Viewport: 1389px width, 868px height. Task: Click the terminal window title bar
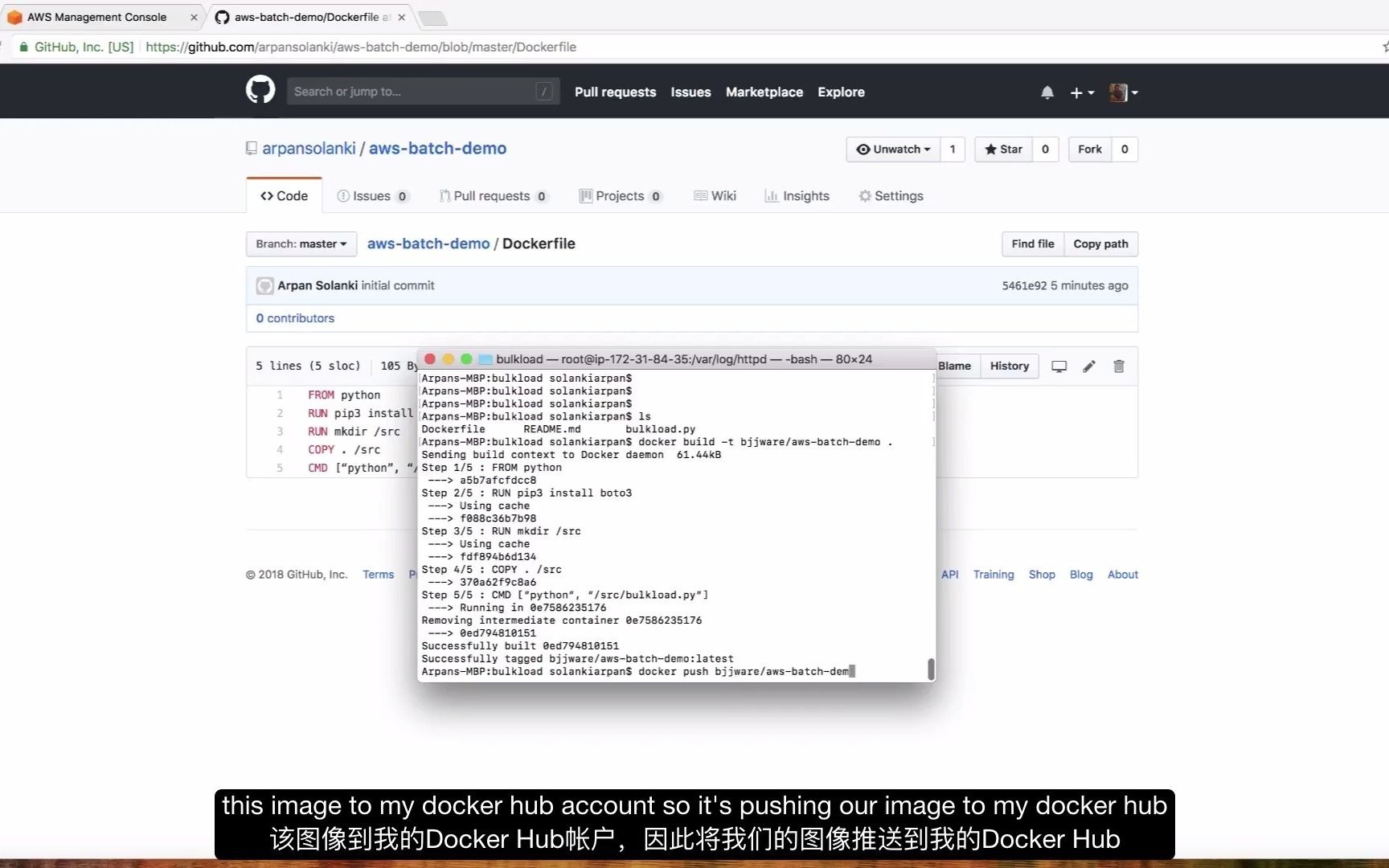[676, 359]
